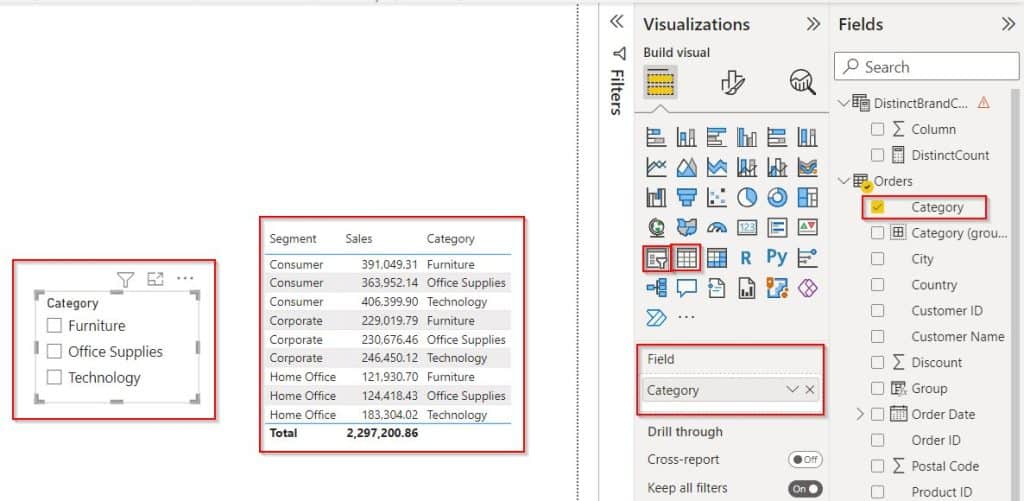Select the Python visual
The image size is (1024, 501).
[777, 258]
